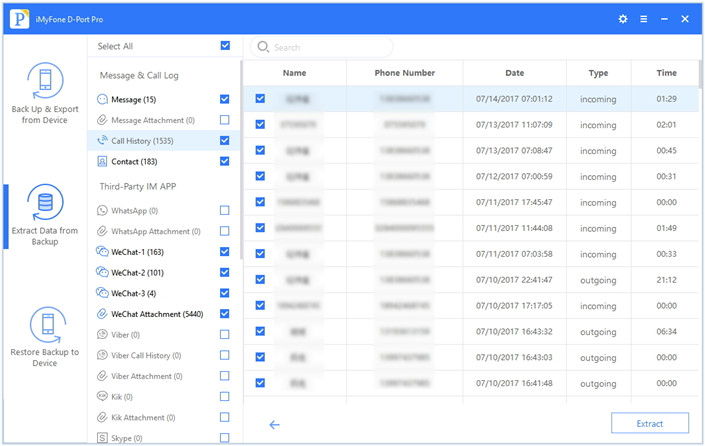
Task: Open the settings gear icon
Action: pos(623,19)
